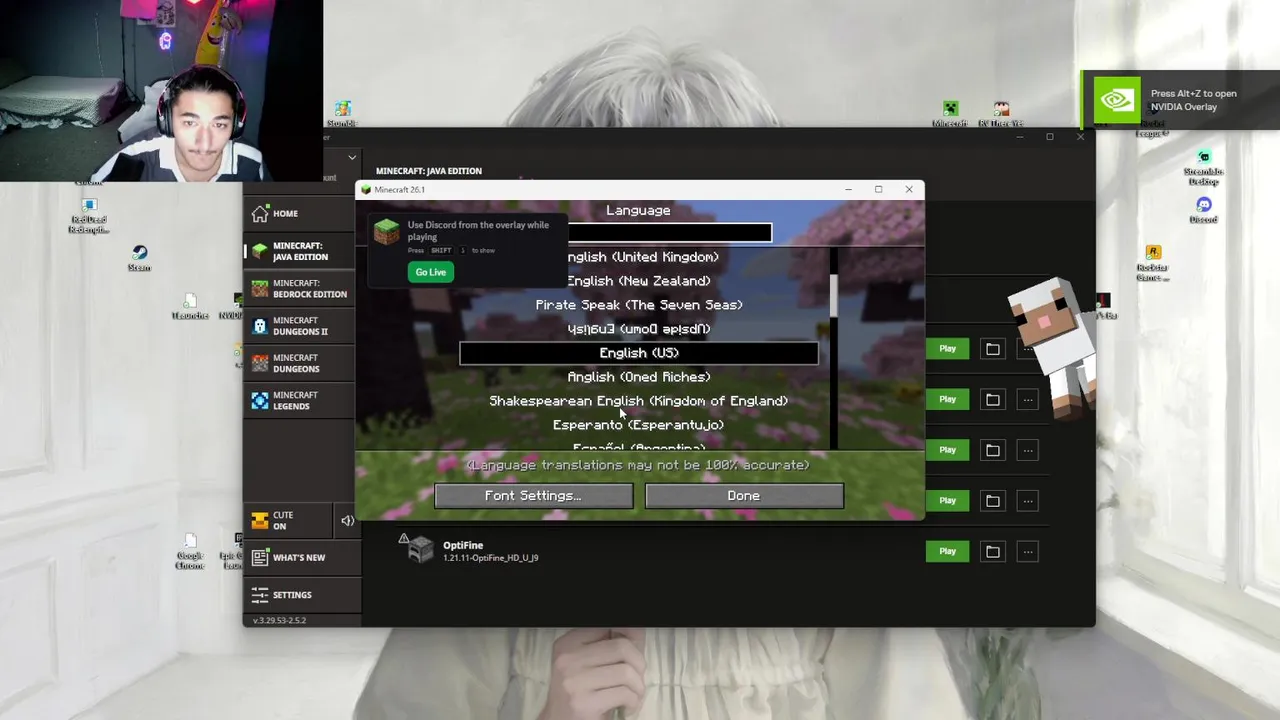
Task: Open more options for third installation row
Action: pyautogui.click(x=1027, y=450)
